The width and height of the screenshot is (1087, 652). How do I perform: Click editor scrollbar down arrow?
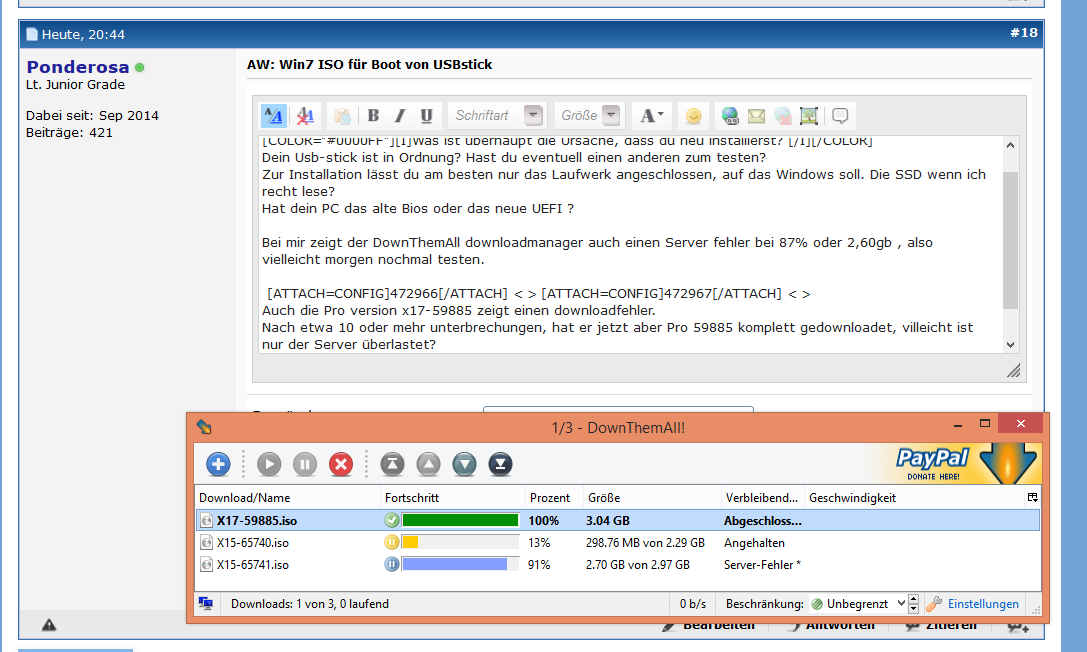pyautogui.click(x=1010, y=344)
